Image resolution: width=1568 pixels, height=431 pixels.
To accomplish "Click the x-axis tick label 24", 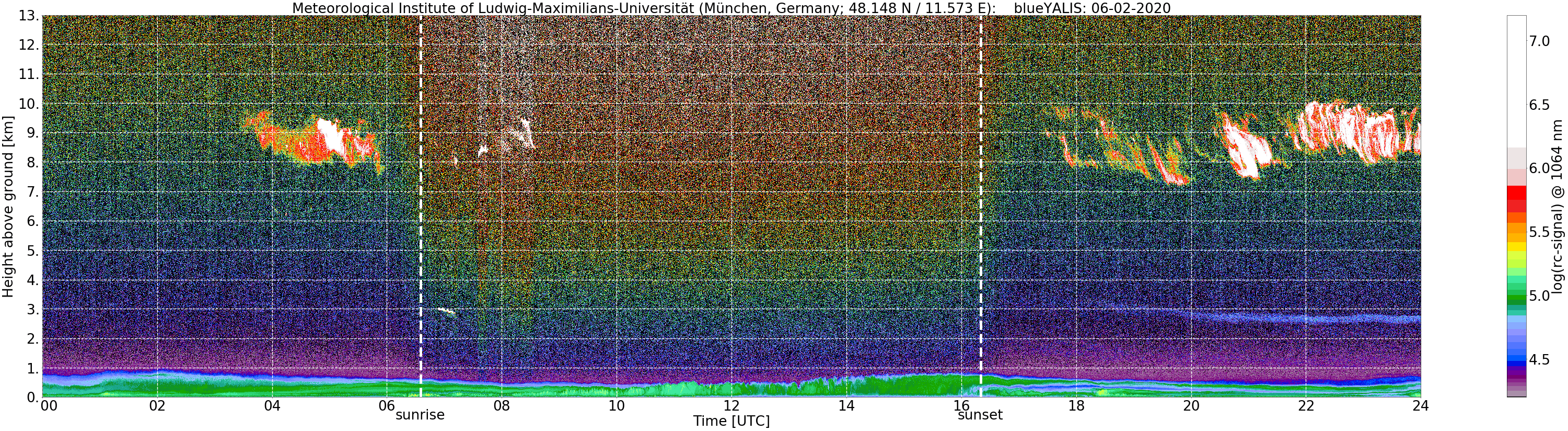I will click(x=1420, y=405).
